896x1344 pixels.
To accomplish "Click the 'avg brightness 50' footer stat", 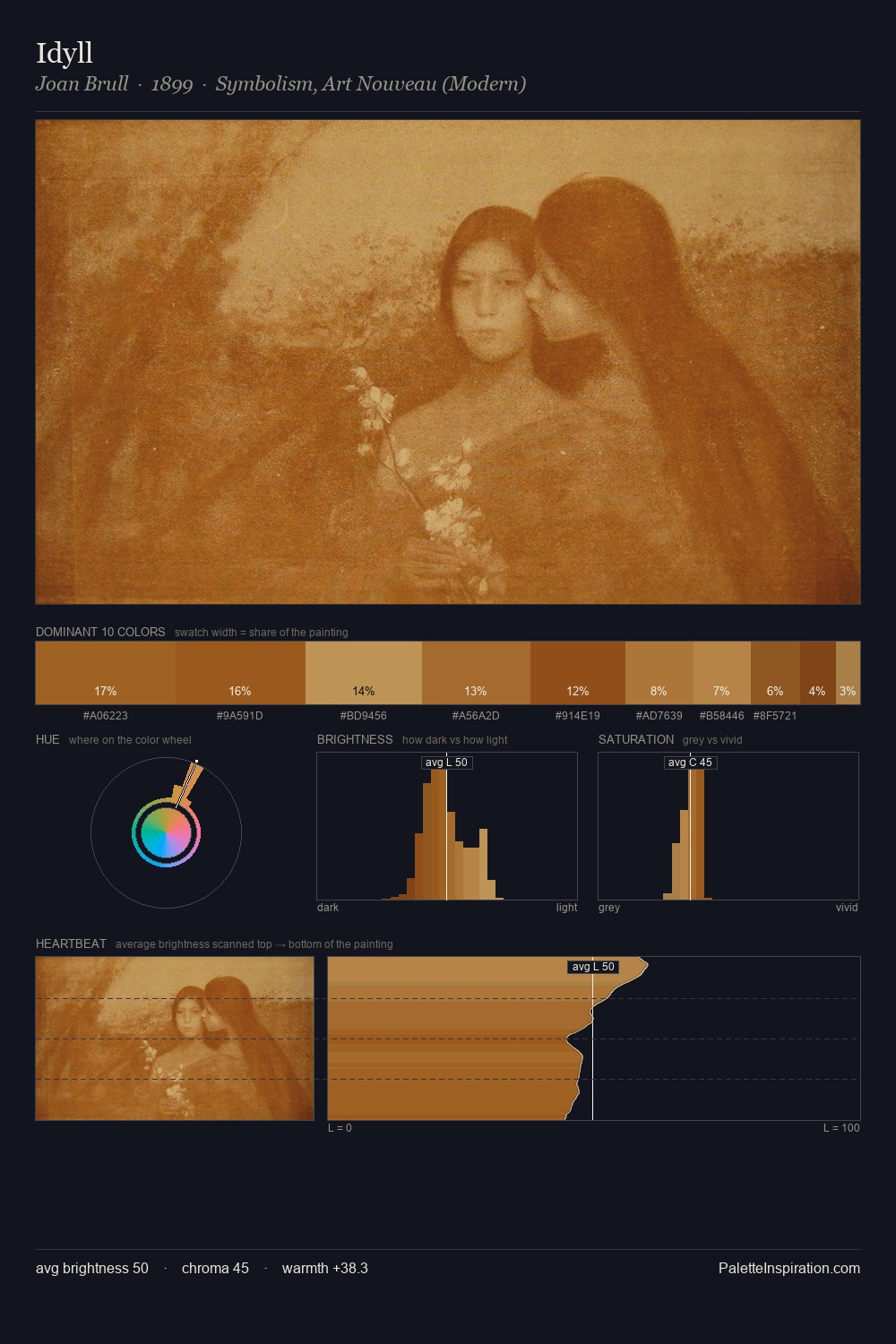I will (92, 1268).
